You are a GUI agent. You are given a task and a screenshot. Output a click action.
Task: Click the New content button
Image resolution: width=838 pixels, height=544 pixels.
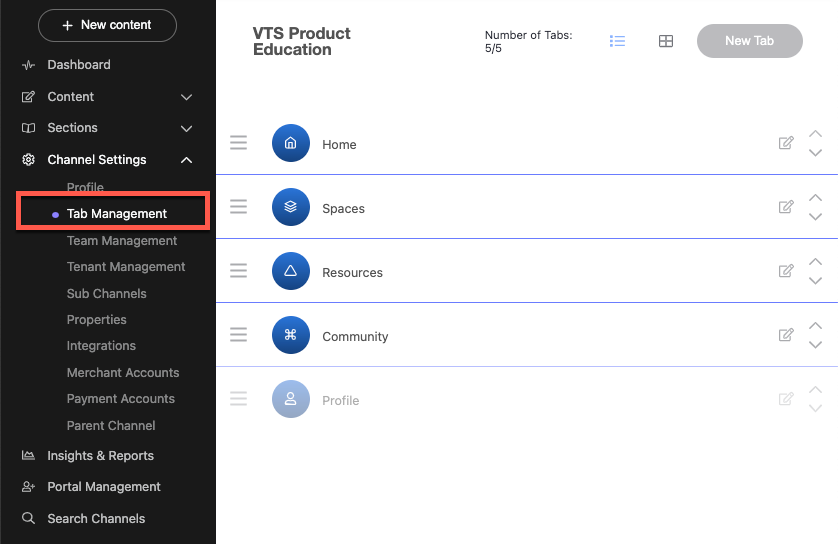point(107,25)
